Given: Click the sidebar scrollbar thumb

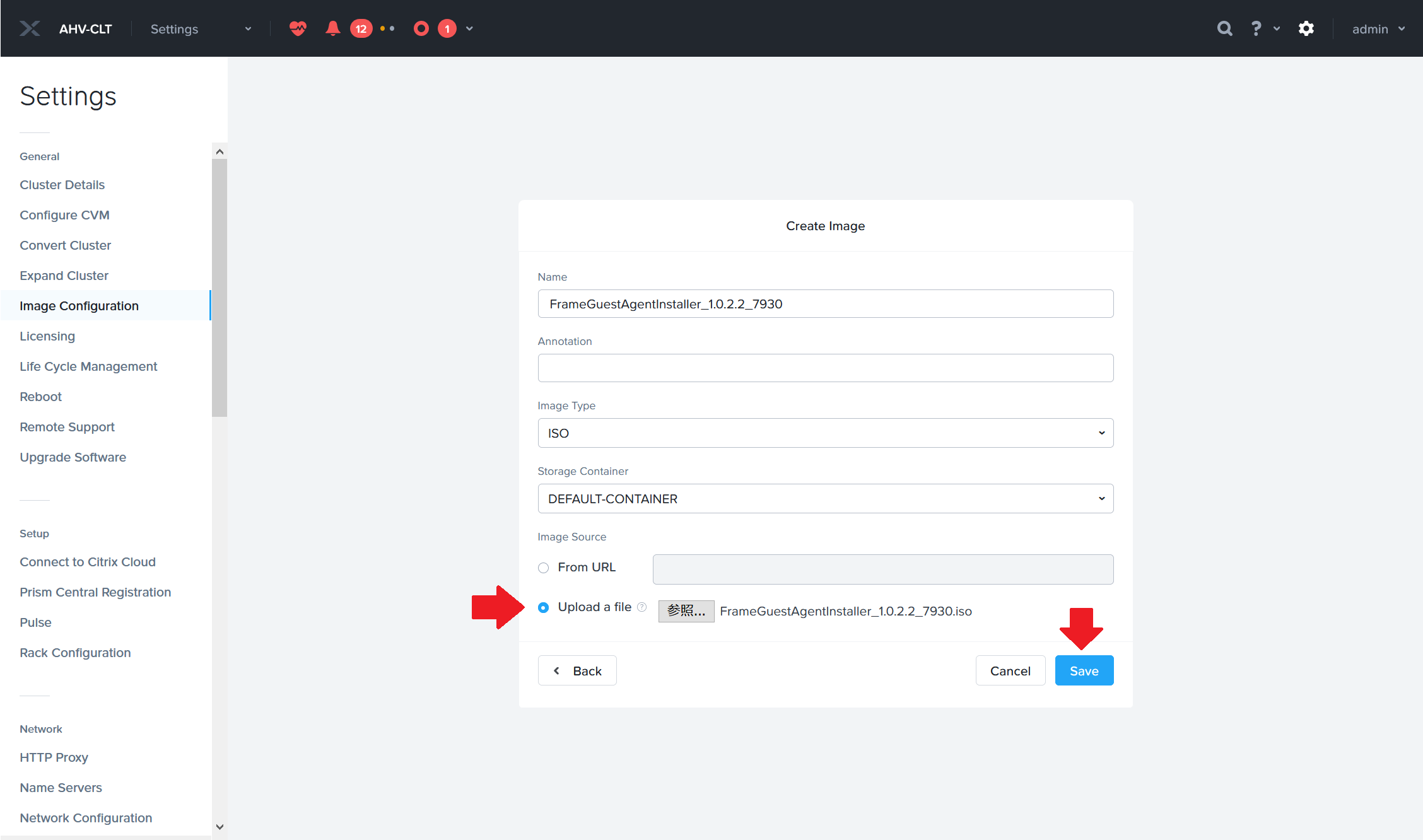Looking at the screenshot, I should (220, 288).
